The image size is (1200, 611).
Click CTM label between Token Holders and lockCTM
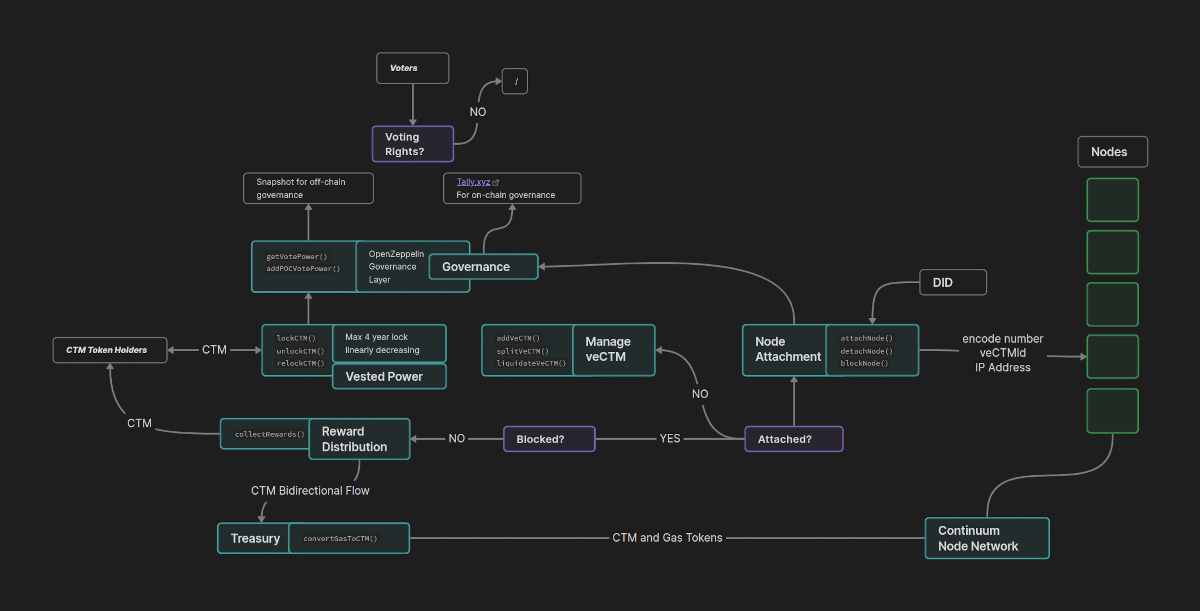tap(214, 350)
